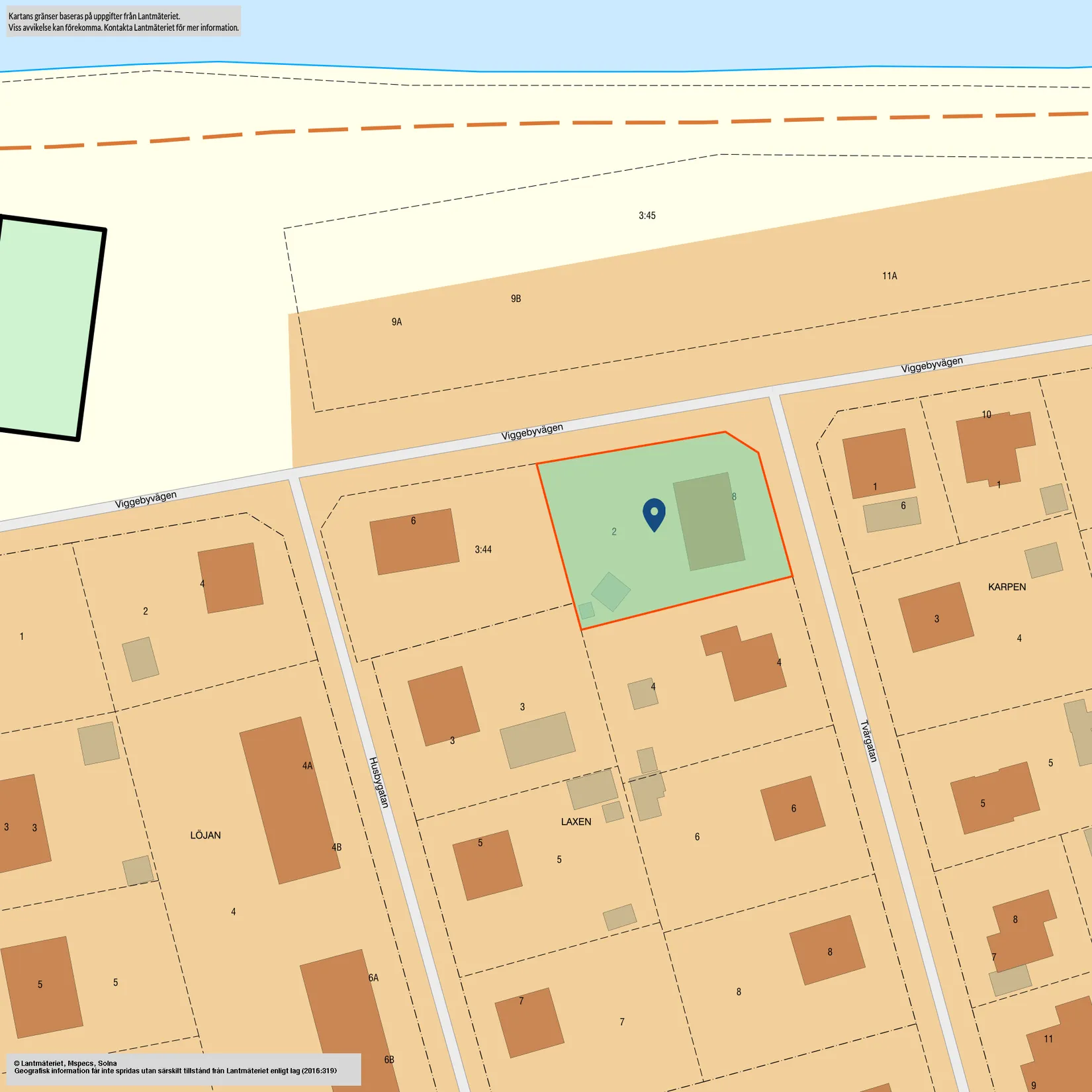1092x1092 pixels.
Task: Click the building labeled 4A
Action: tap(290, 800)
